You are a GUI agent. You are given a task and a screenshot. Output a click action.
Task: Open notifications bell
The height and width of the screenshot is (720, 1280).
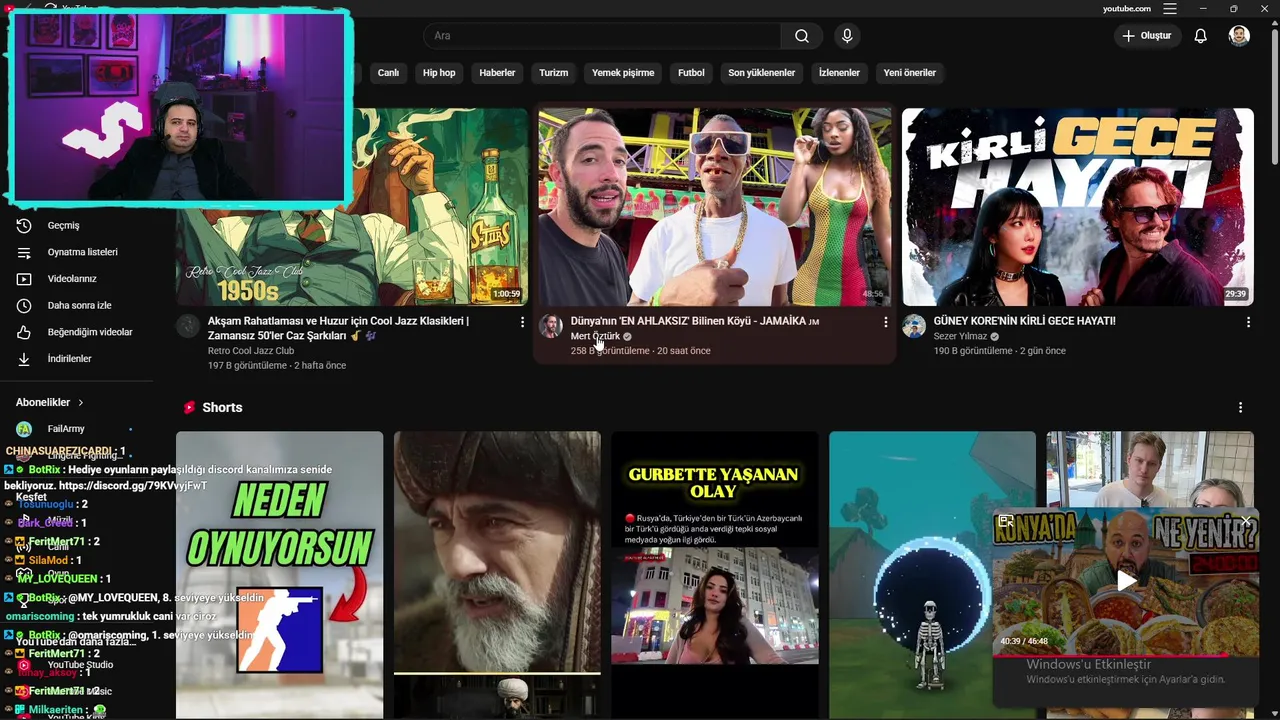1200,36
